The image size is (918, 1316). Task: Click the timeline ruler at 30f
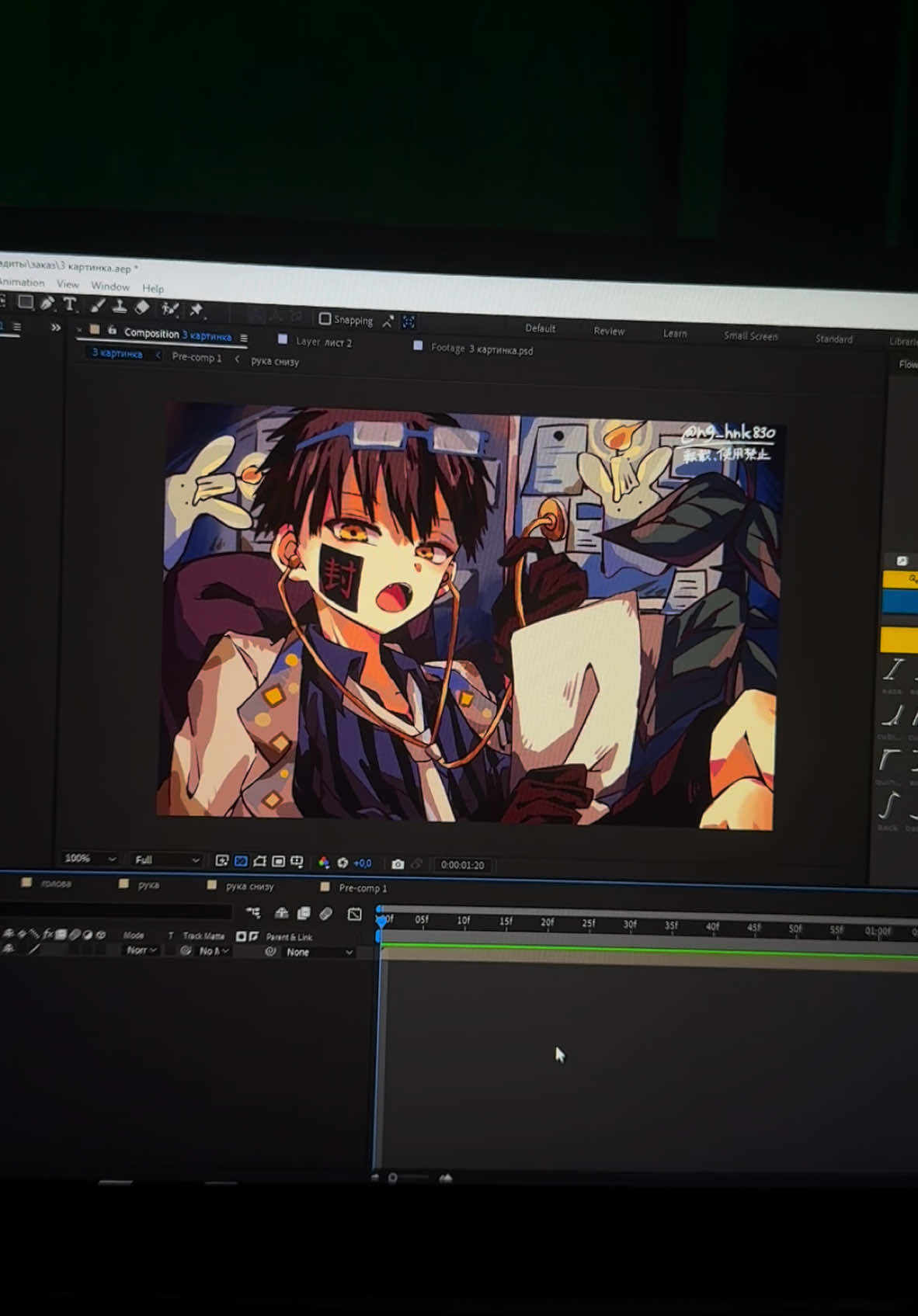pos(630,924)
